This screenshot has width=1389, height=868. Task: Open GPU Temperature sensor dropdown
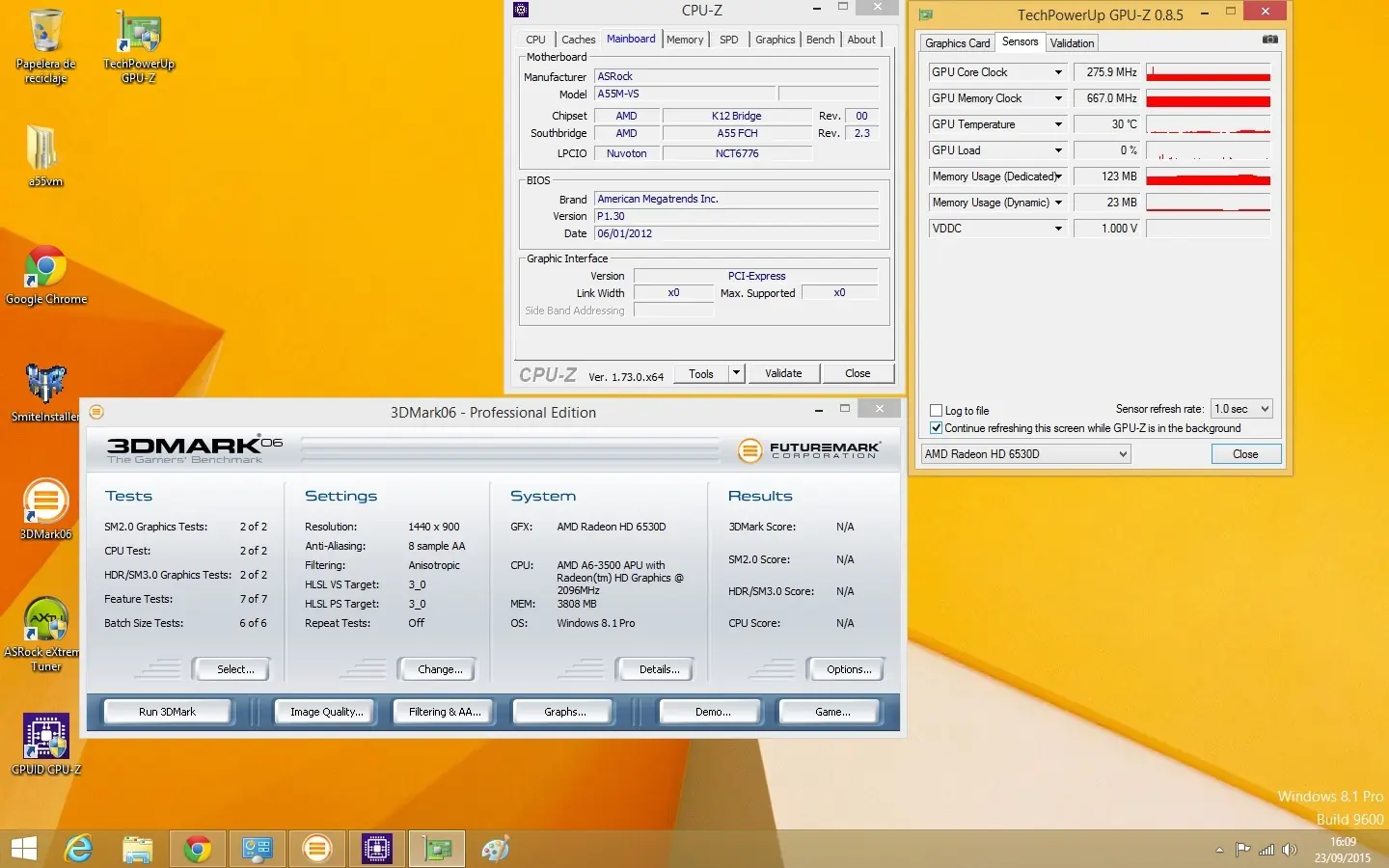[1058, 124]
